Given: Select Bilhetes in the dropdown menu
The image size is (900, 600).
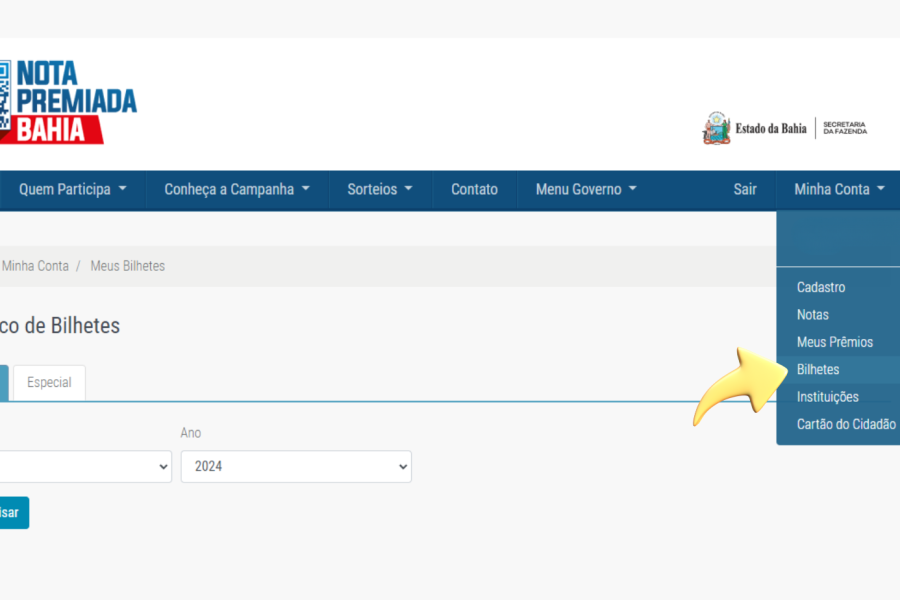Looking at the screenshot, I should (818, 370).
